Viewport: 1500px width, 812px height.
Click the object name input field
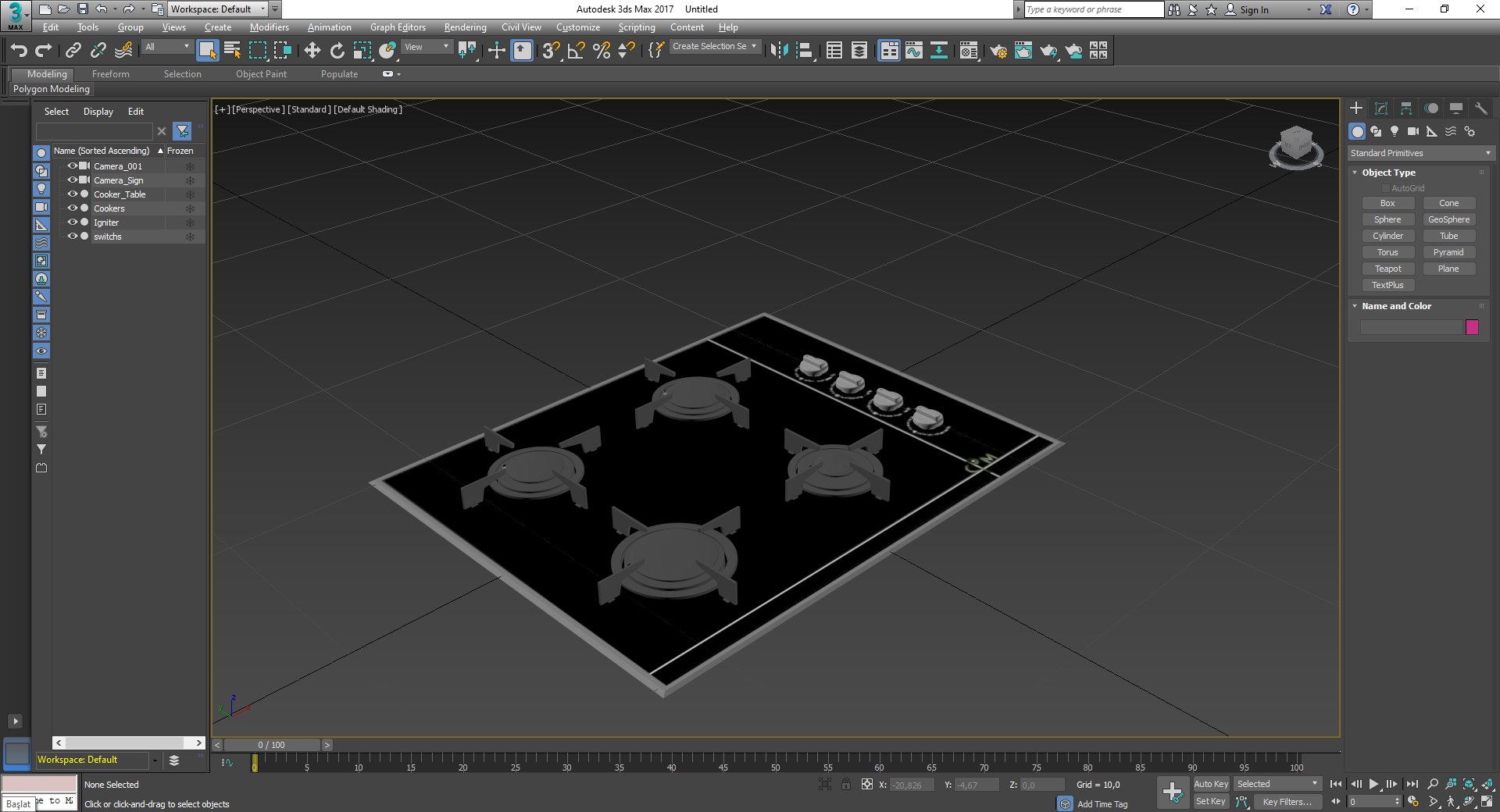click(x=1411, y=327)
